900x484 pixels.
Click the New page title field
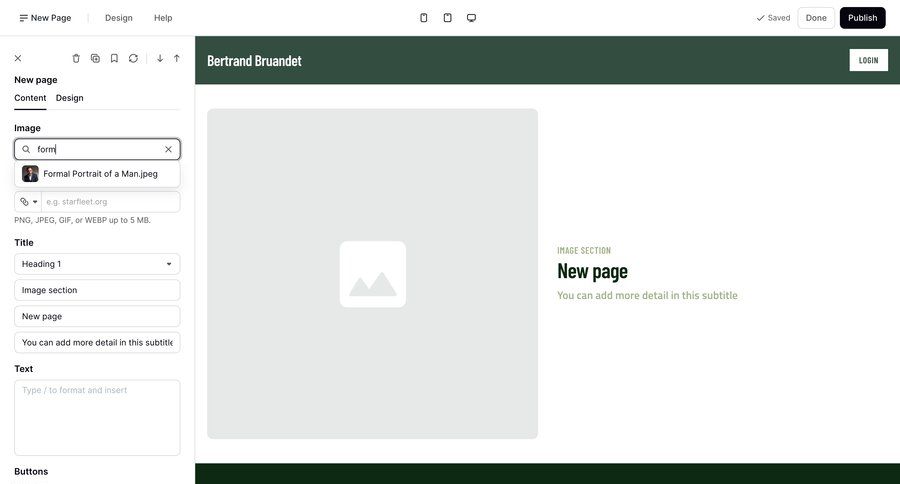click(97, 316)
